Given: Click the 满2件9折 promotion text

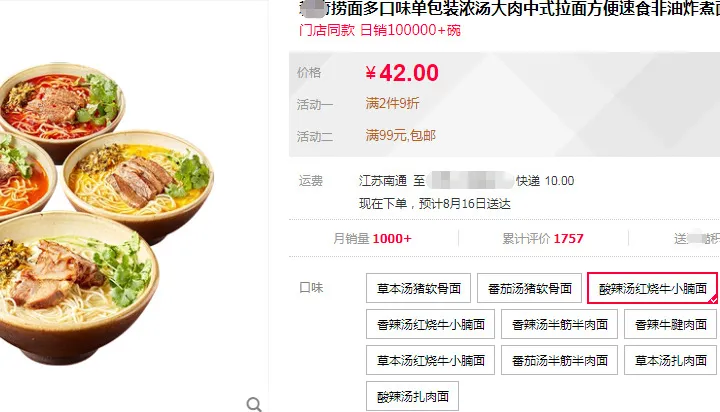Looking at the screenshot, I should point(393,103).
